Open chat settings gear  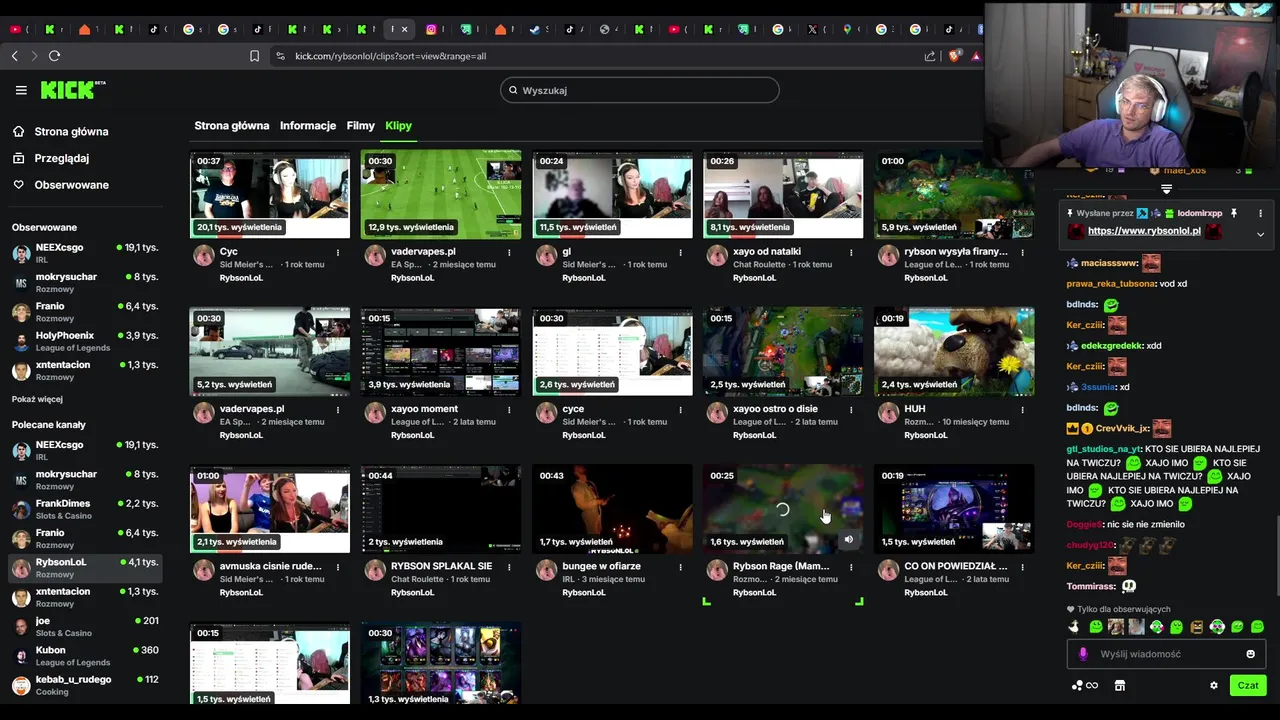pos(1214,686)
